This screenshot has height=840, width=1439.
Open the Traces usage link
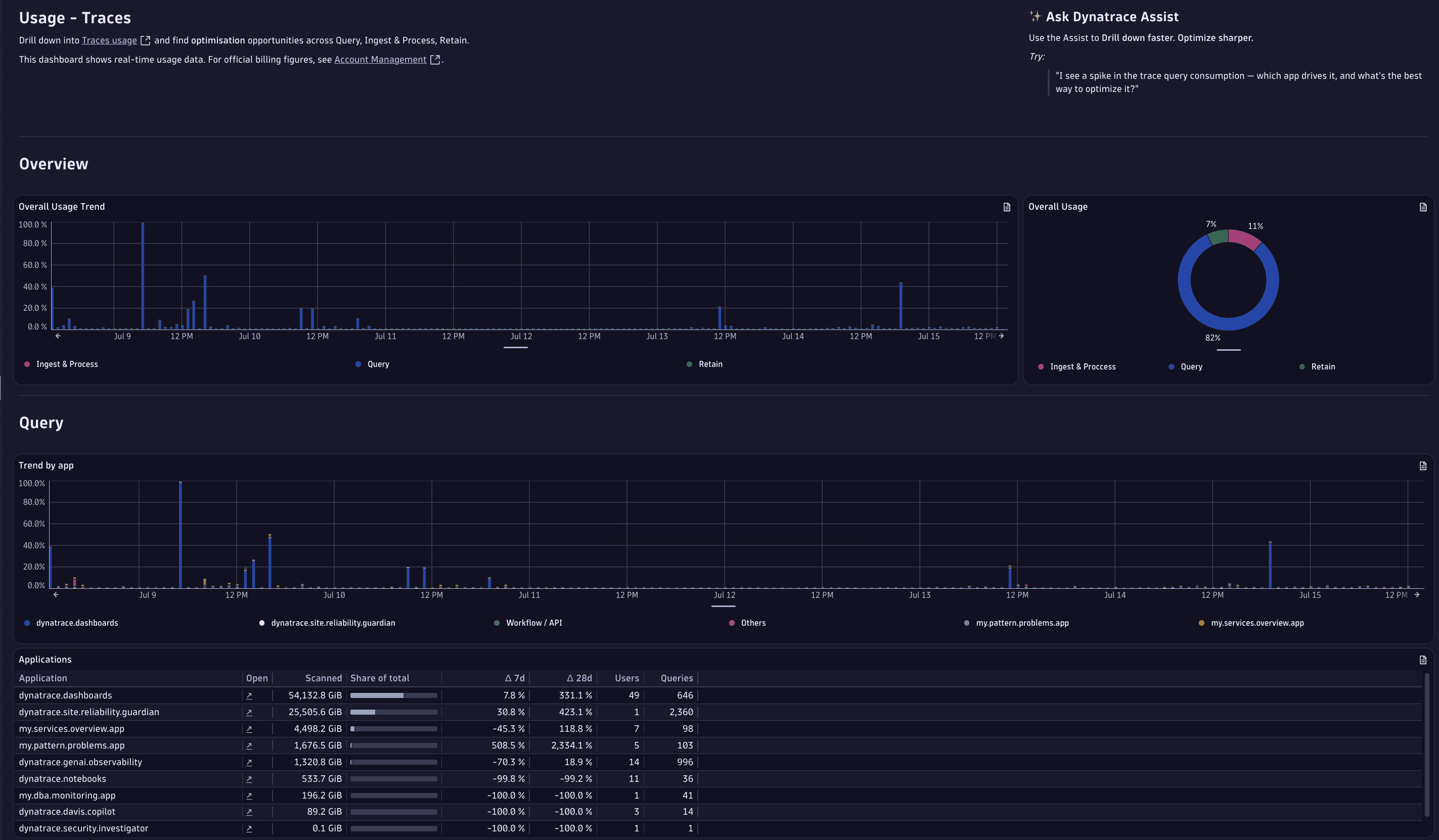pyautogui.click(x=109, y=40)
